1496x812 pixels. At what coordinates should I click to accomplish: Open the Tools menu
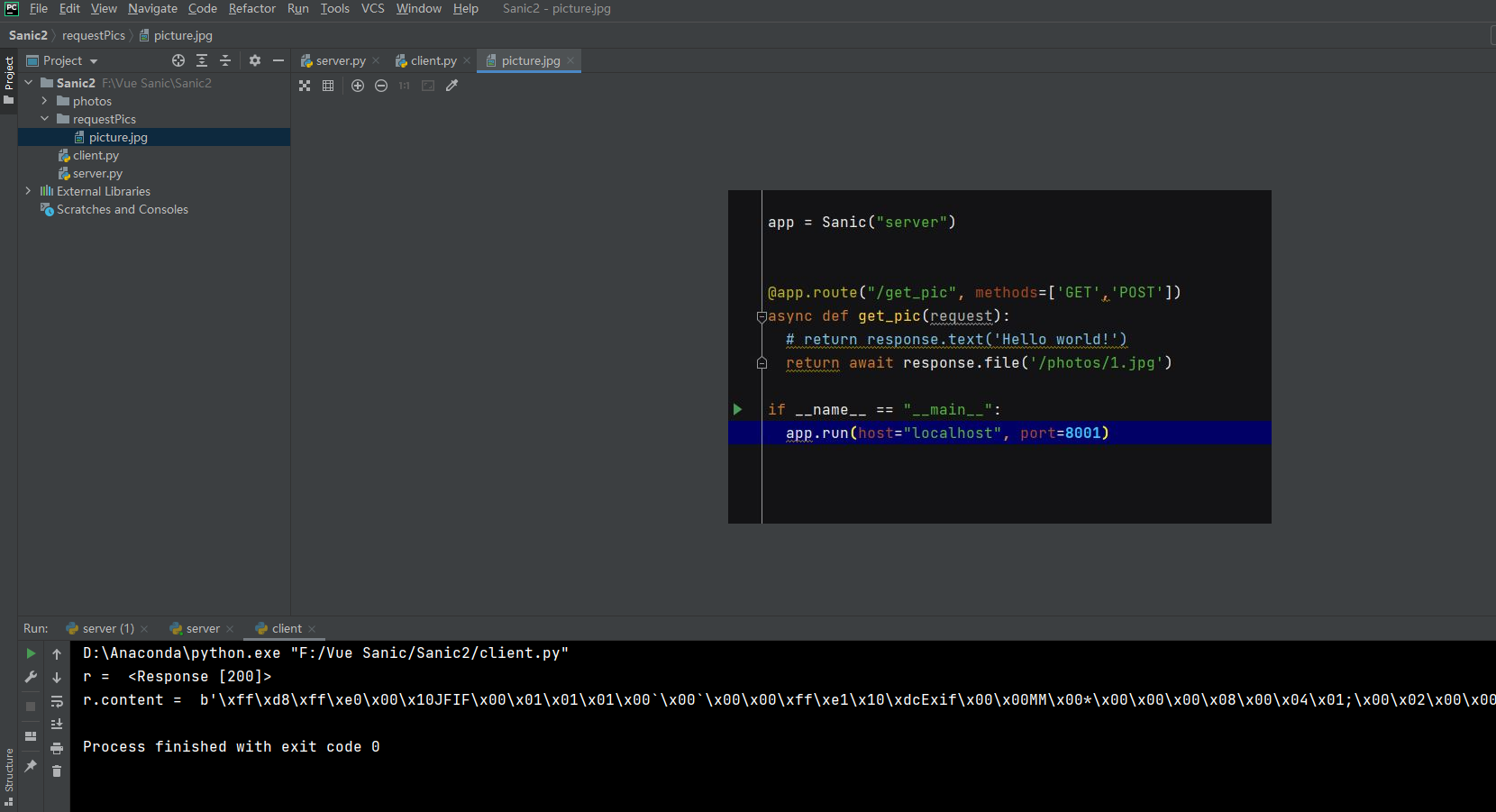tap(335, 8)
